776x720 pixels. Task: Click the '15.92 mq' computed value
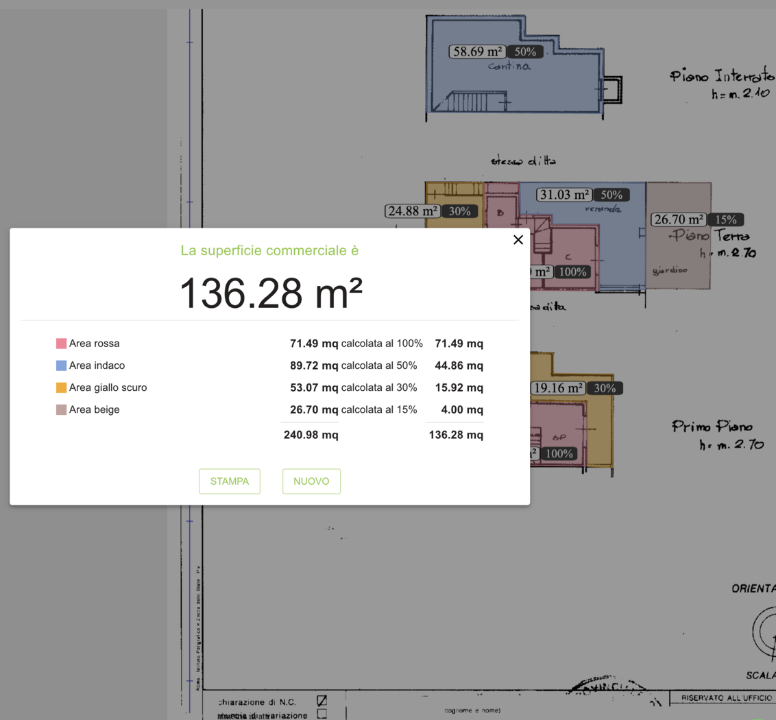459,387
